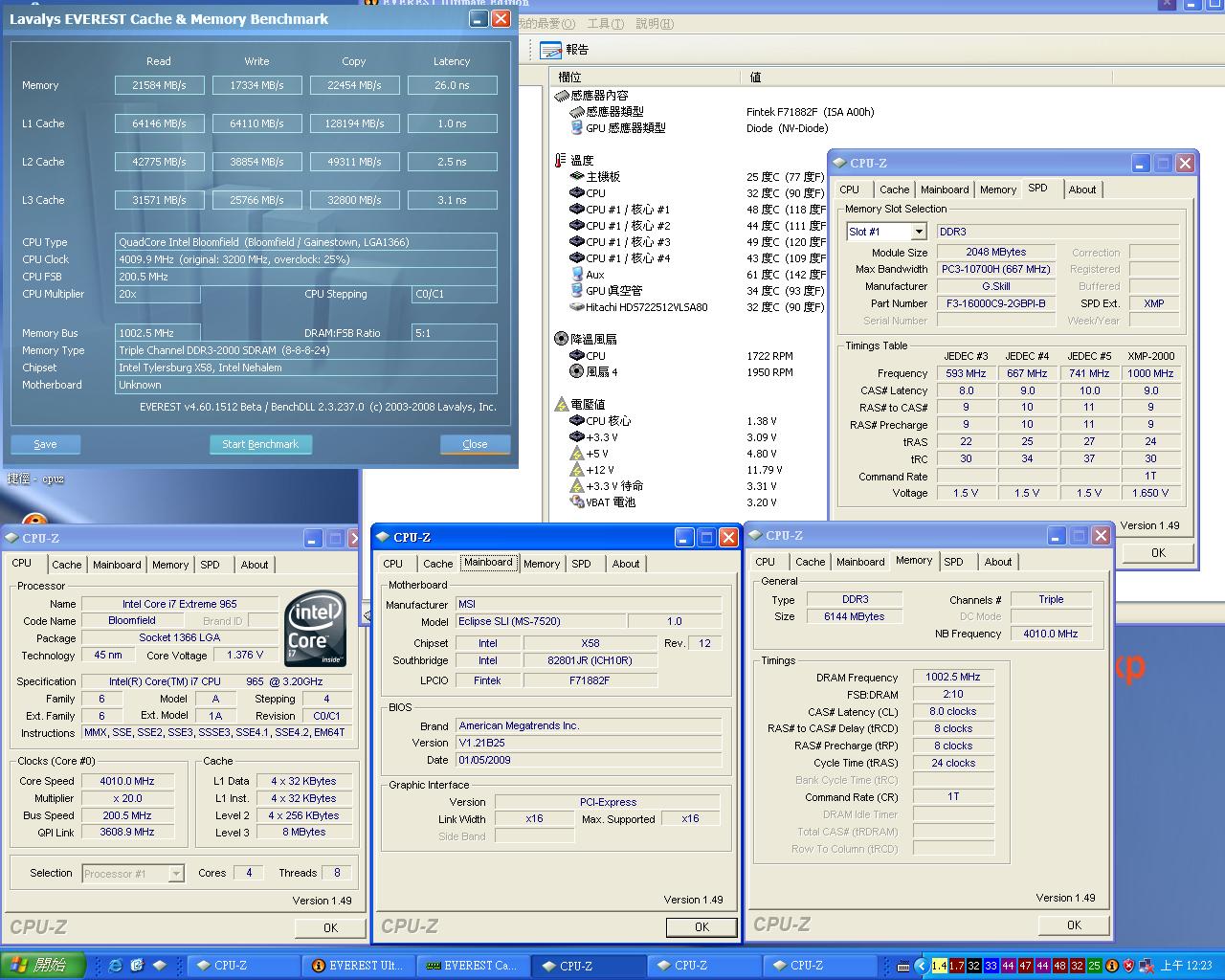Screen dimensions: 1225x980
Task: Open the cpuz desktop shortcut
Action: tap(36, 479)
